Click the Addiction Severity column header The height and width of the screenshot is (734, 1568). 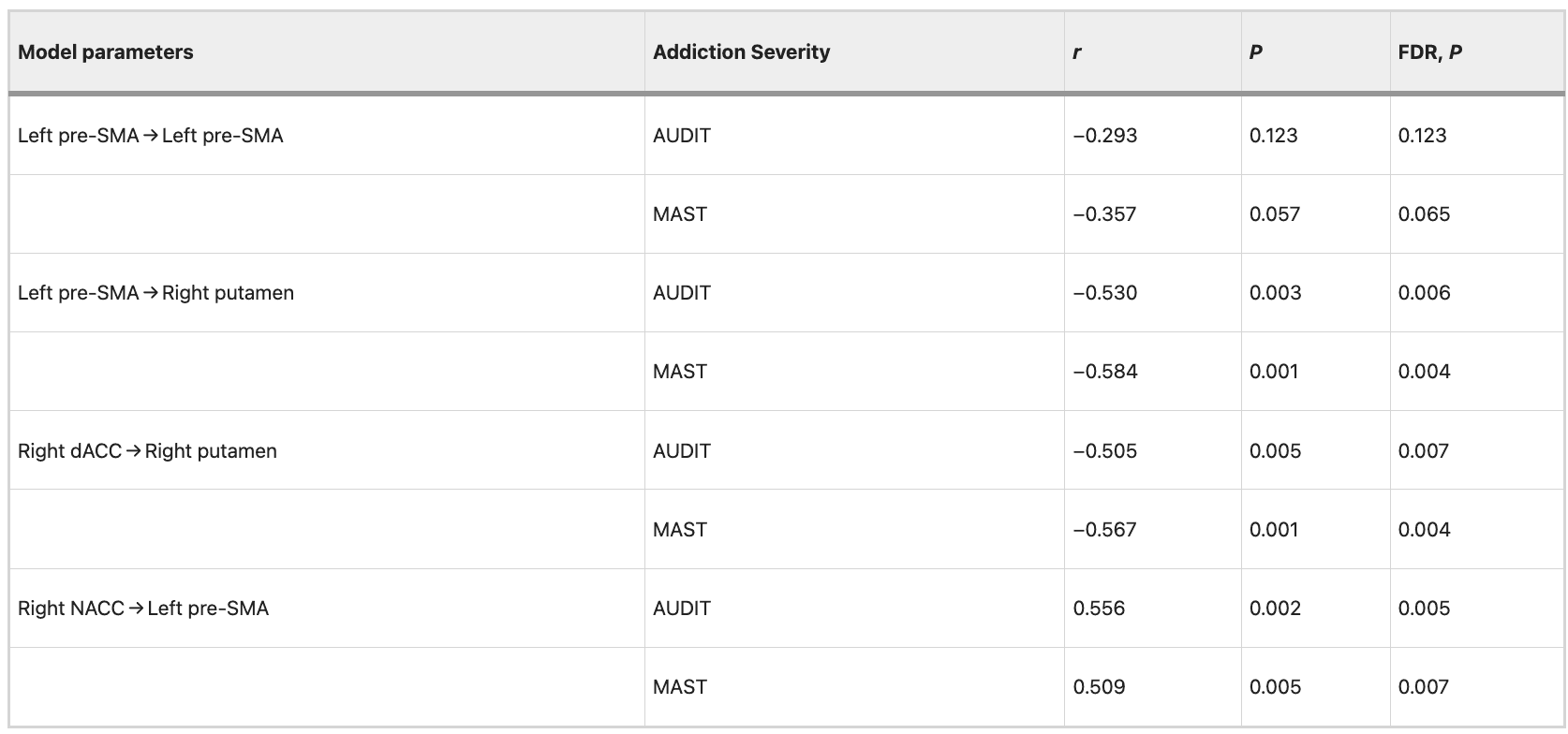click(x=741, y=52)
